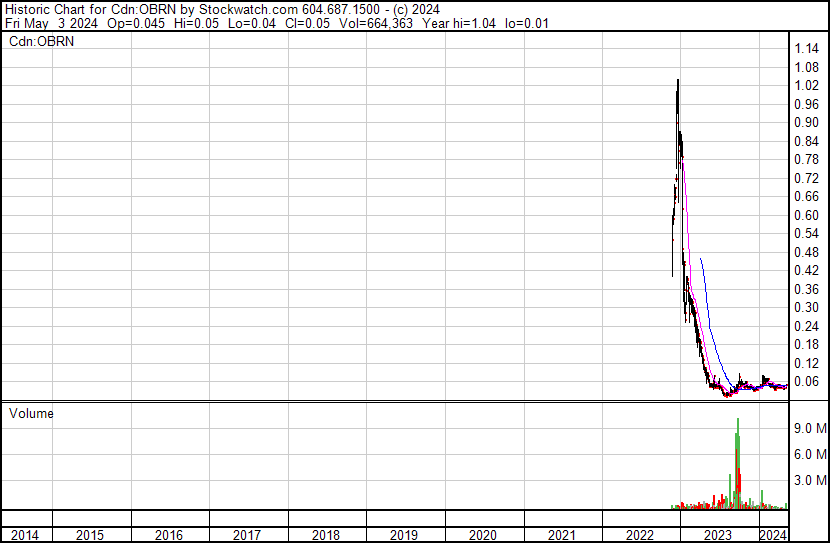Click the 2021 year label on the time axis
The image size is (830, 543).
click(x=562, y=535)
